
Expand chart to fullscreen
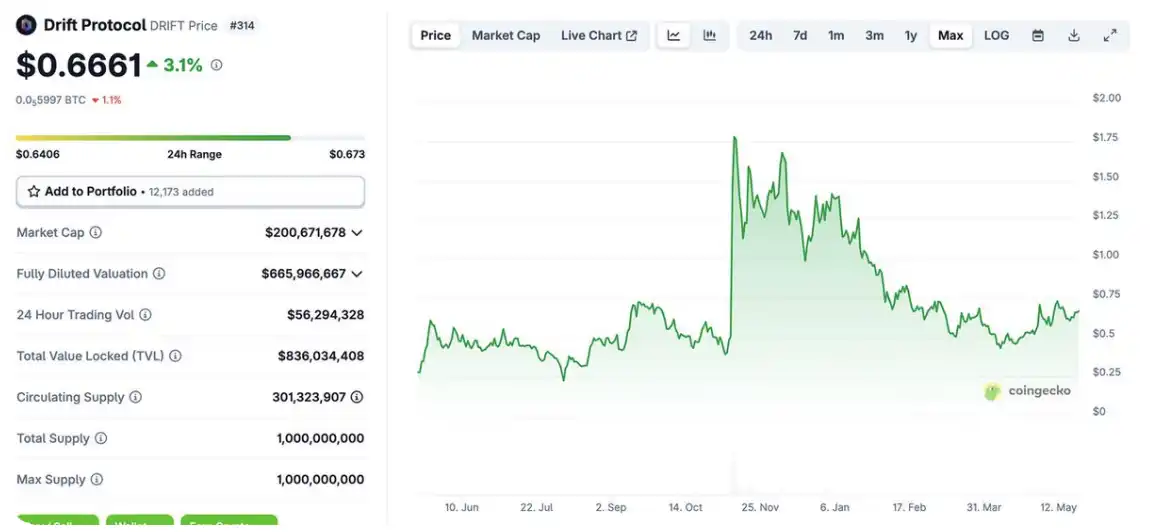click(x=1110, y=36)
